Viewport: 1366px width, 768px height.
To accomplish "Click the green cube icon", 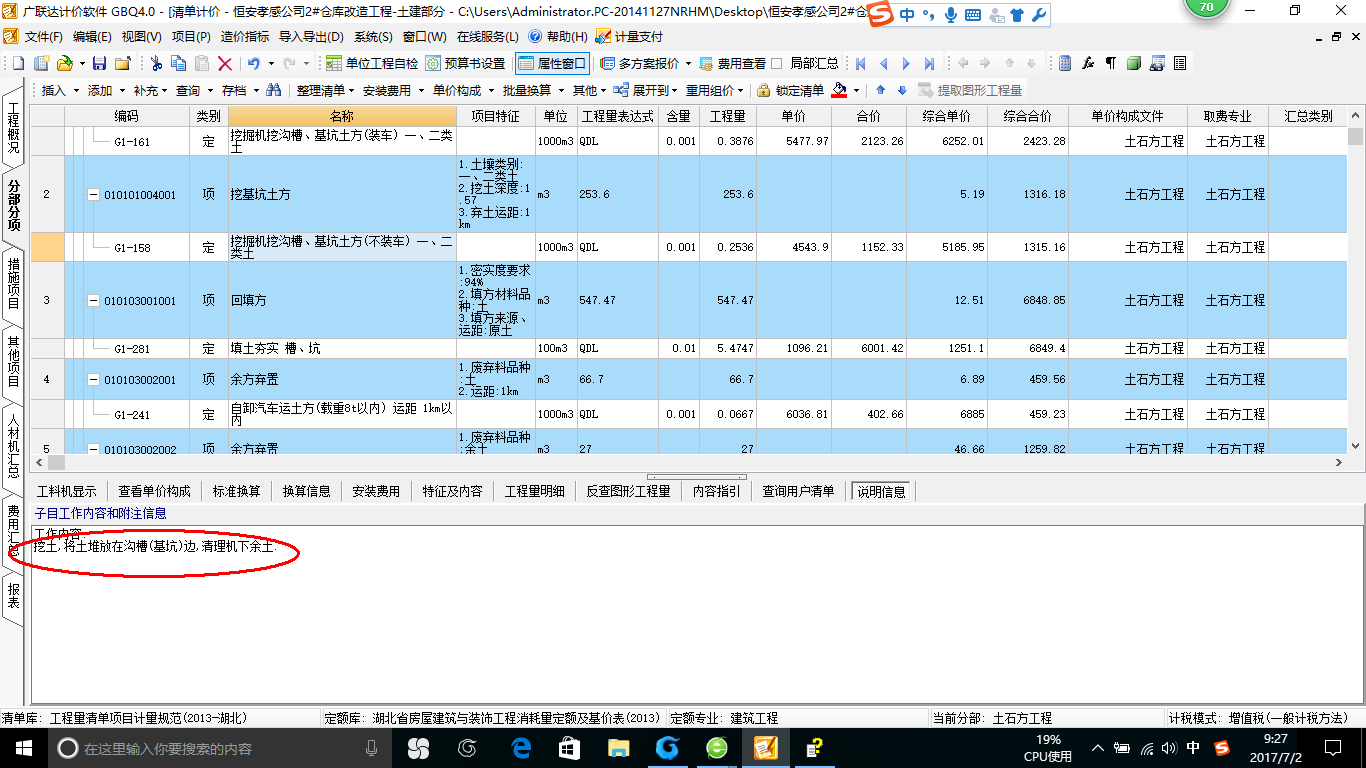I will (1134, 63).
